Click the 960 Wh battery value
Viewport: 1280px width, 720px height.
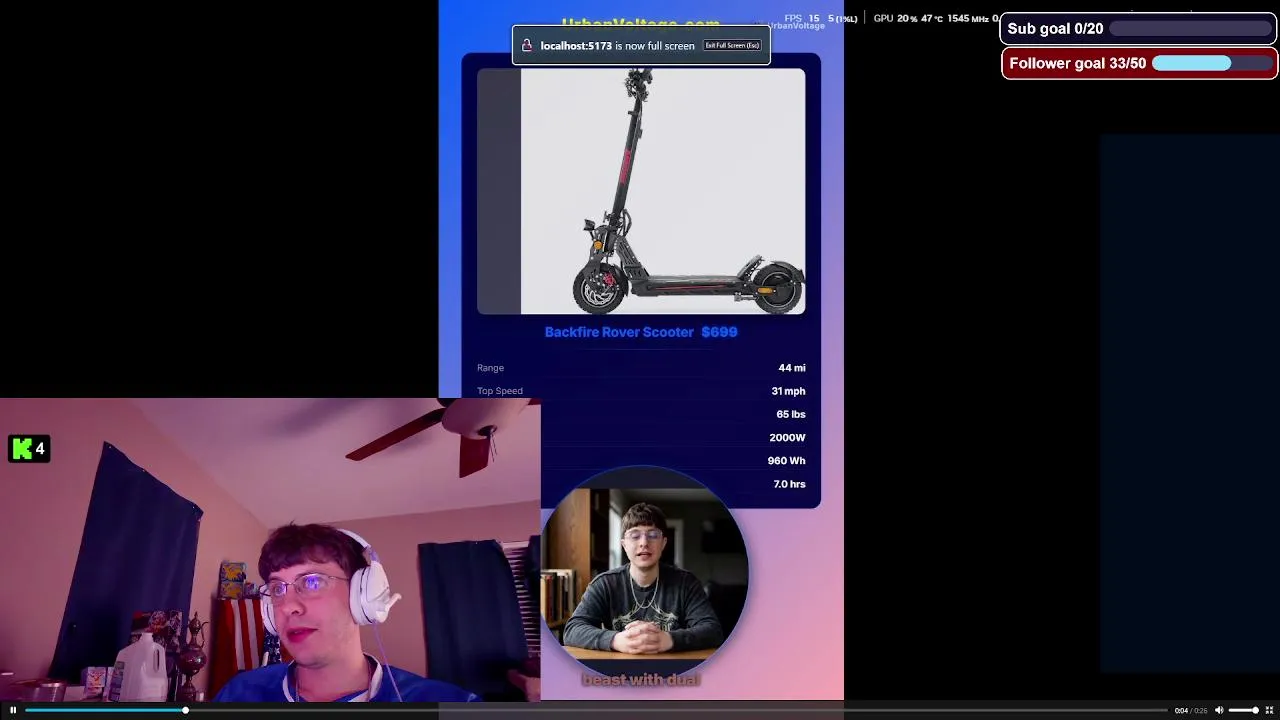click(x=786, y=461)
